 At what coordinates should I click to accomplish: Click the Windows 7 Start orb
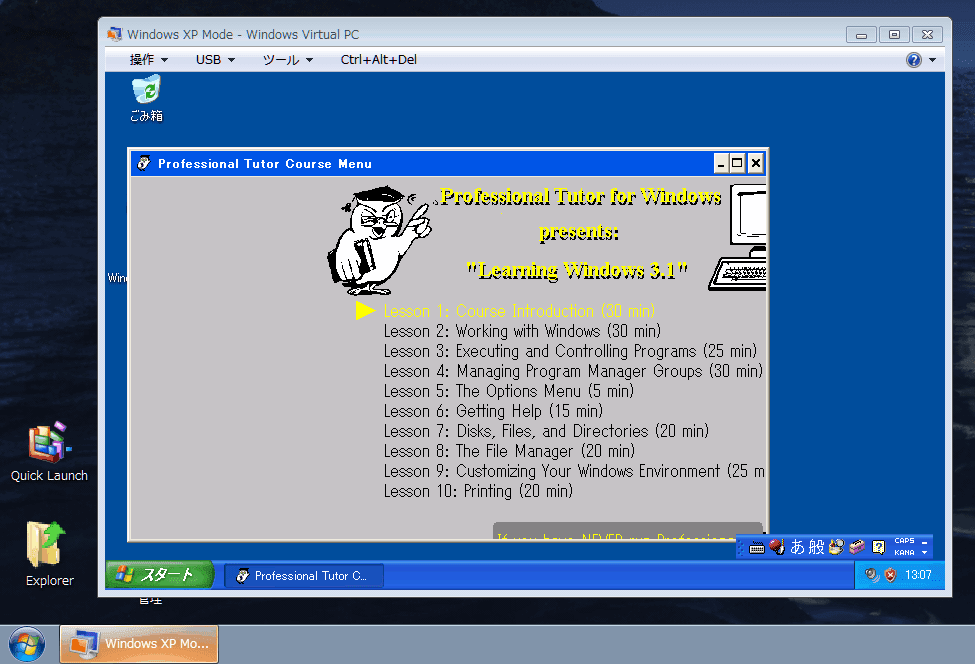26,645
